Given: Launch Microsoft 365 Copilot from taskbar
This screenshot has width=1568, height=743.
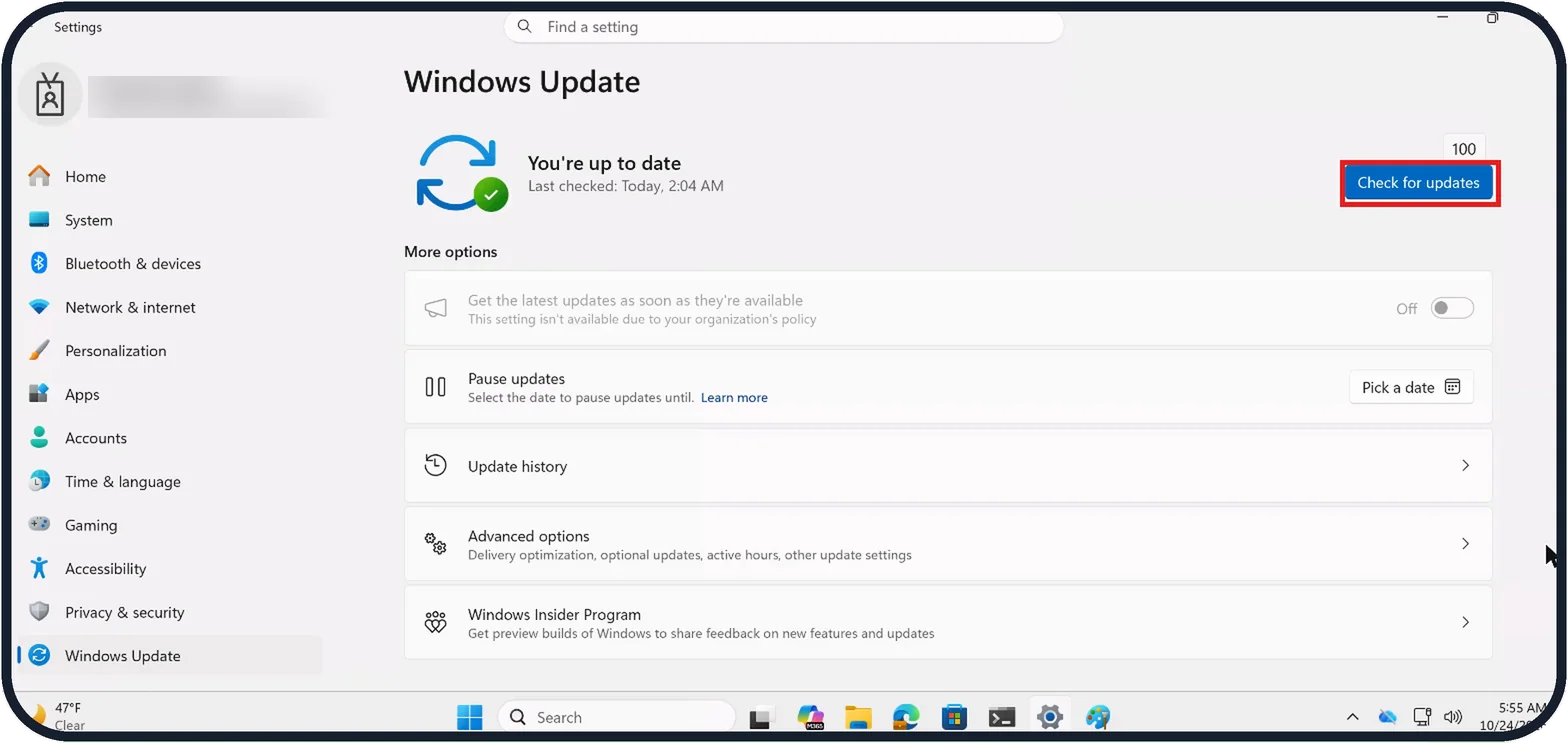Looking at the screenshot, I should [x=810, y=717].
